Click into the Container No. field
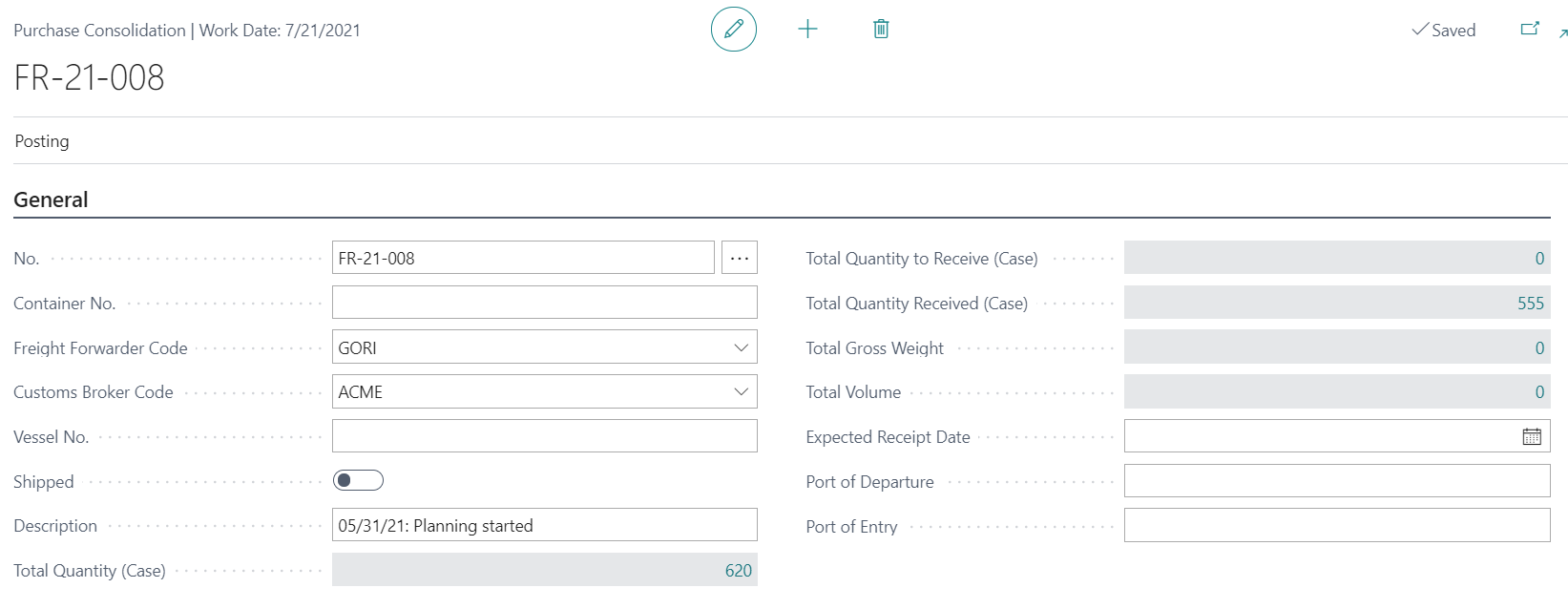 click(544, 303)
